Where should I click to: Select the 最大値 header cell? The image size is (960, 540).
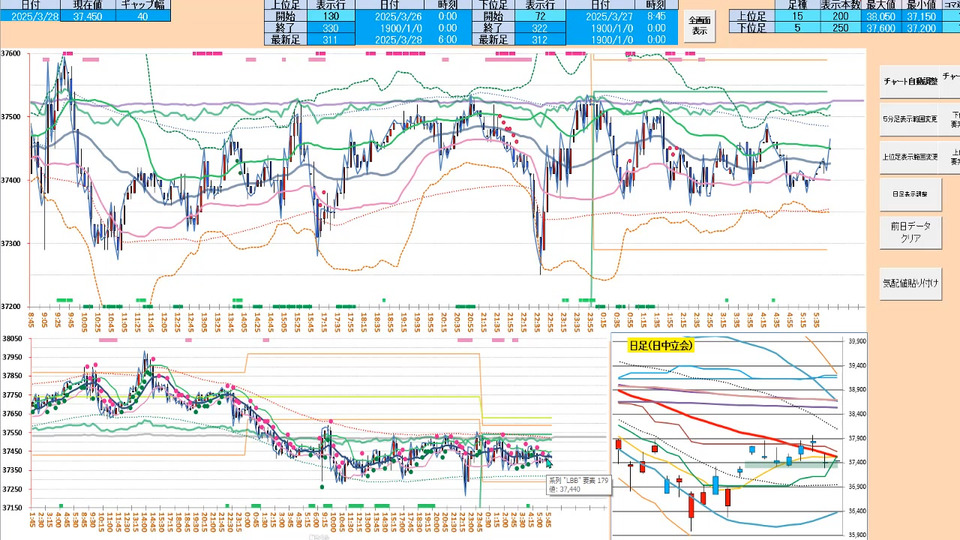coord(881,5)
